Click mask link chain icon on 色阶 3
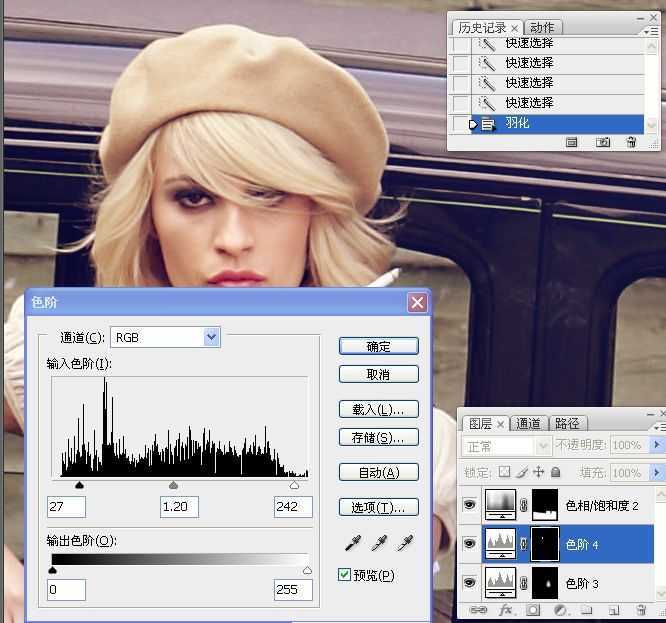The height and width of the screenshot is (623, 666). (x=524, y=583)
